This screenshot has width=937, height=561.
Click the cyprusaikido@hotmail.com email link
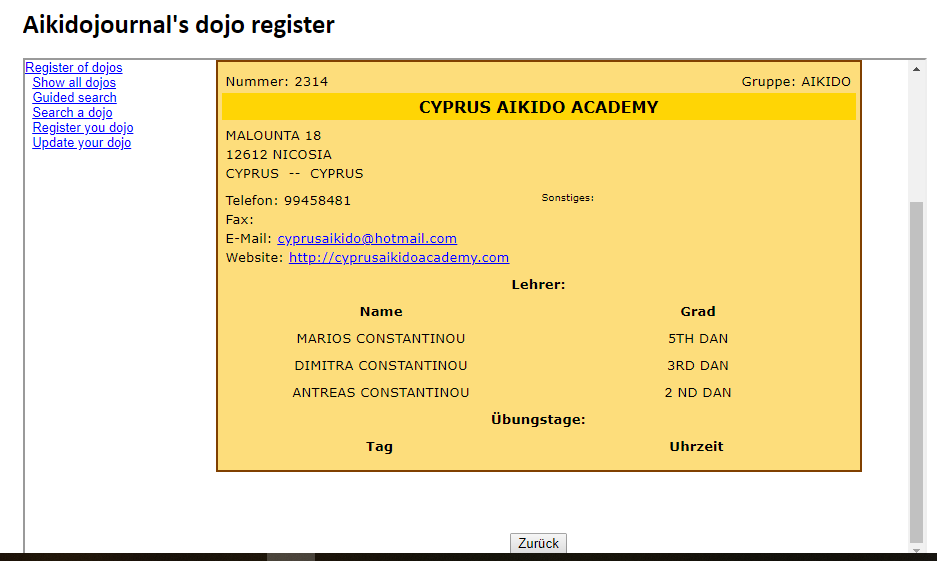(366, 239)
